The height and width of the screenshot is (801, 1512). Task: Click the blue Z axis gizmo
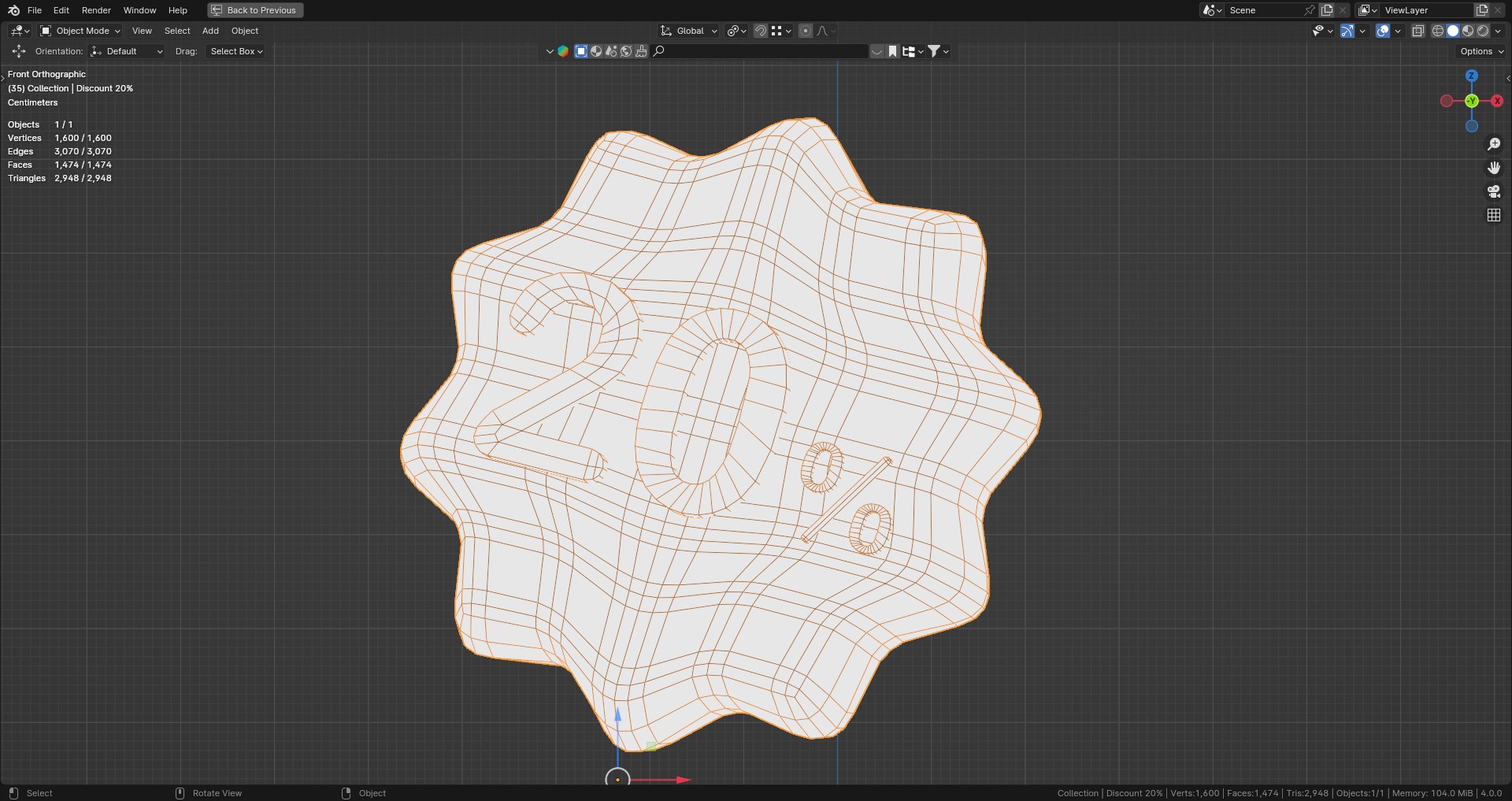[x=1471, y=76]
